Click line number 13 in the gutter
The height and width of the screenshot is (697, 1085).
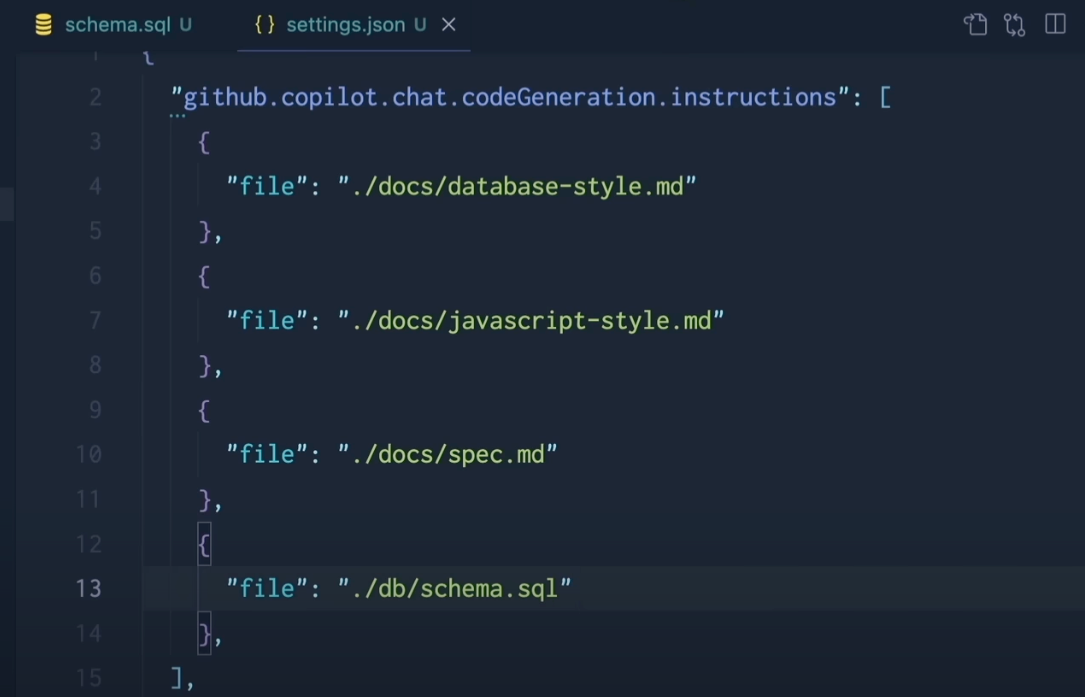click(89, 588)
